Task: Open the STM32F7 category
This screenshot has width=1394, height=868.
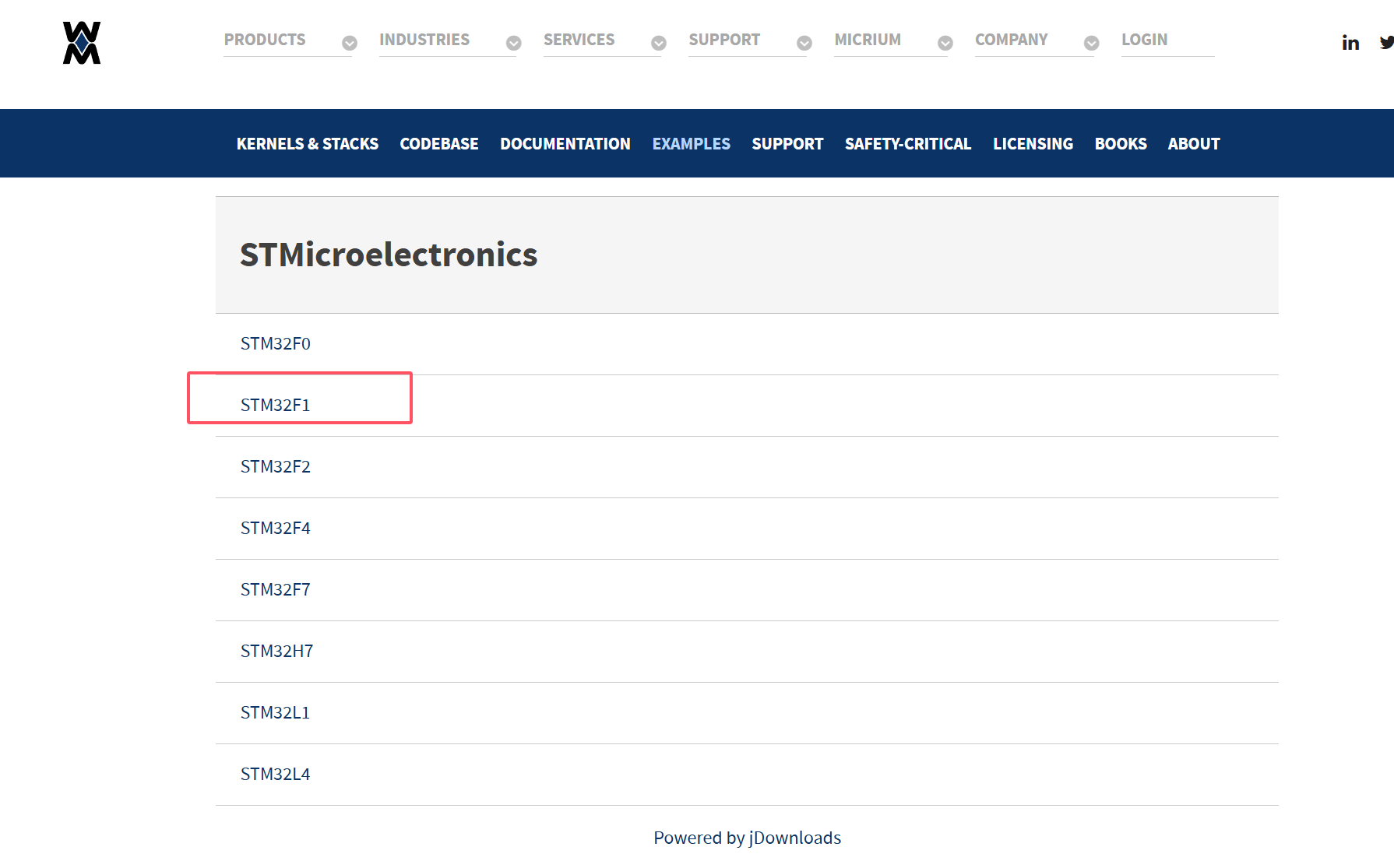Action: tap(276, 589)
